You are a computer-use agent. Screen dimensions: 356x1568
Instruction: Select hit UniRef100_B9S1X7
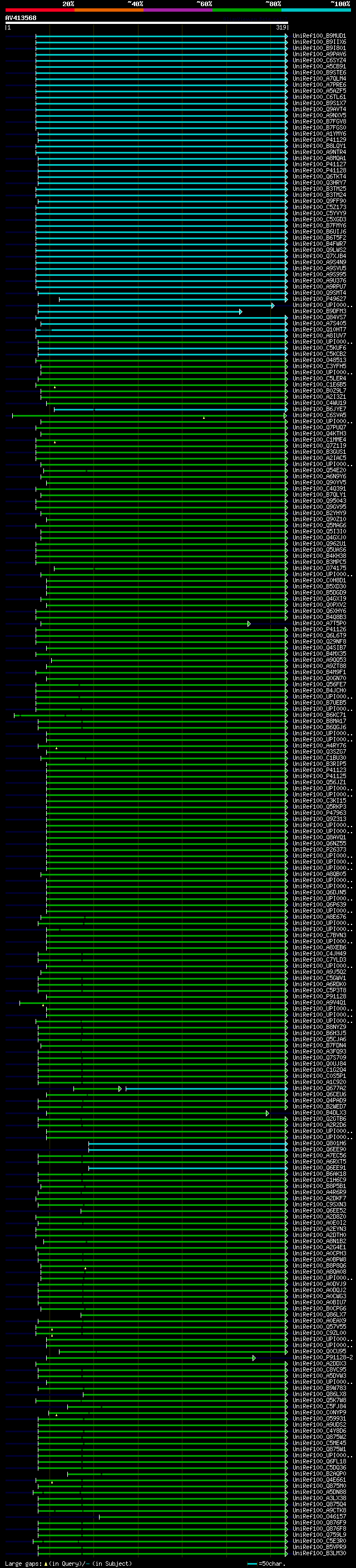tap(319, 103)
